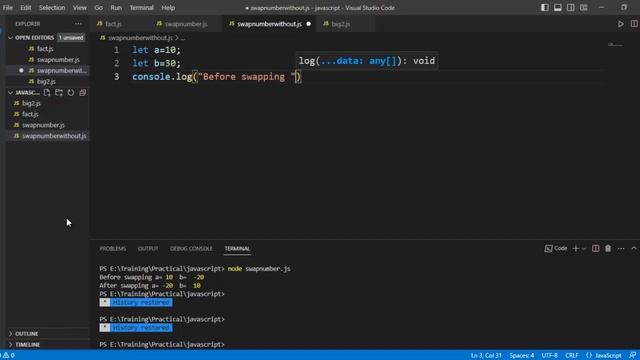Change indentation via Spaces: 4
This screenshot has height=360, width=640.
click(522, 356)
